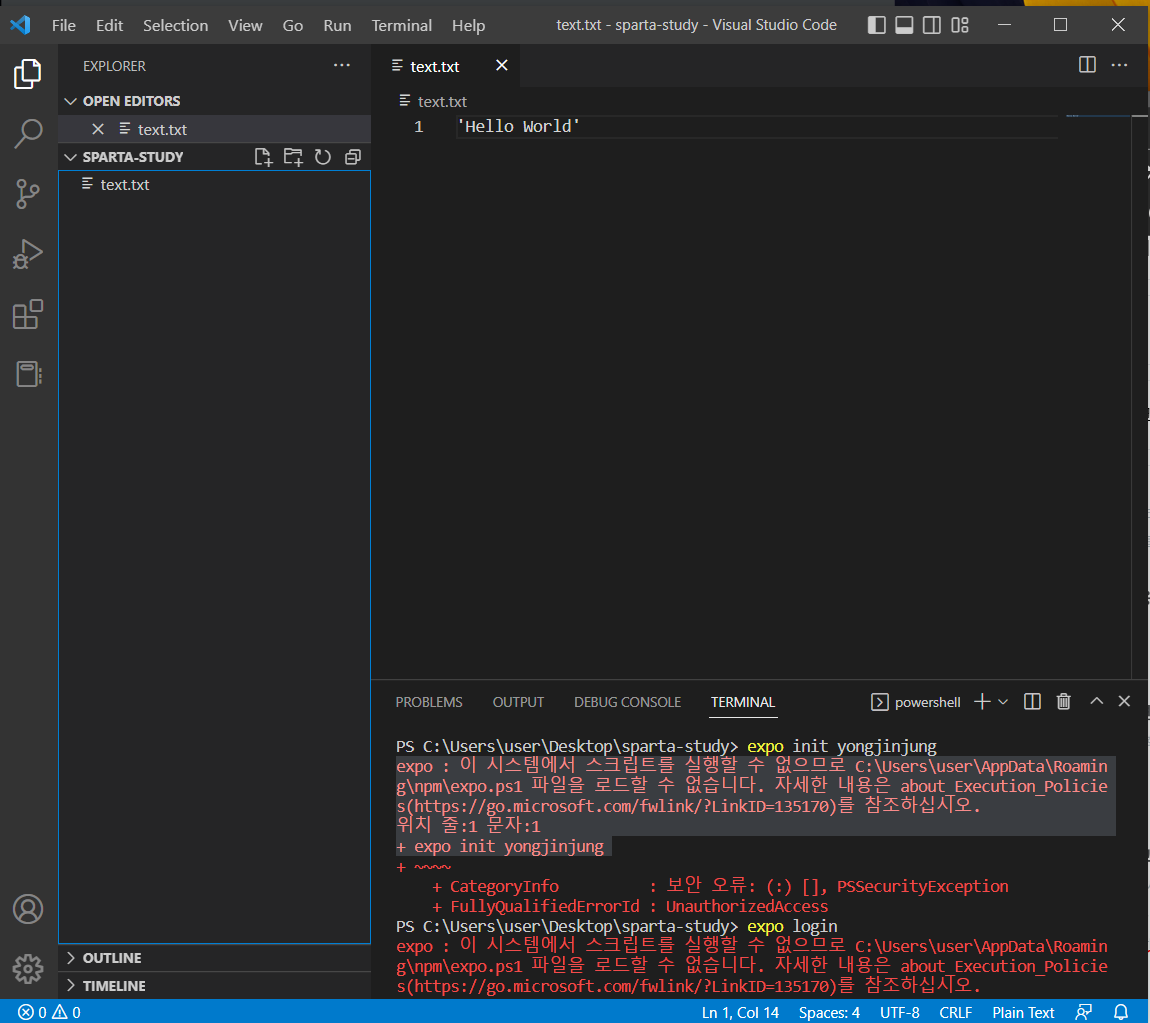Open the Help menu
1150x1023 pixels.
pyautogui.click(x=469, y=25)
